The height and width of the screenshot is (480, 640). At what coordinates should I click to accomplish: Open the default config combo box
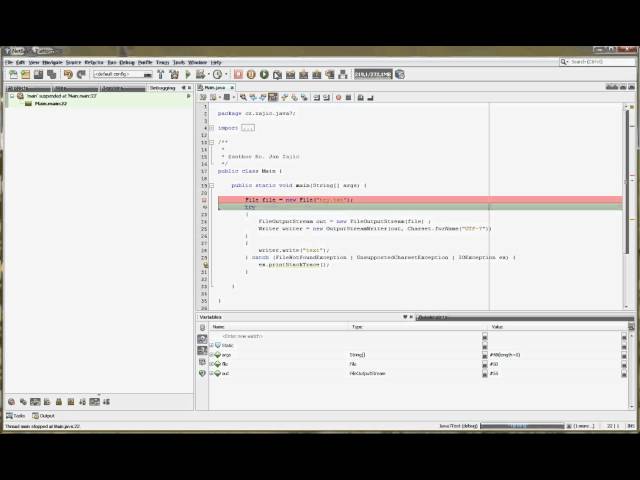click(x=123, y=74)
